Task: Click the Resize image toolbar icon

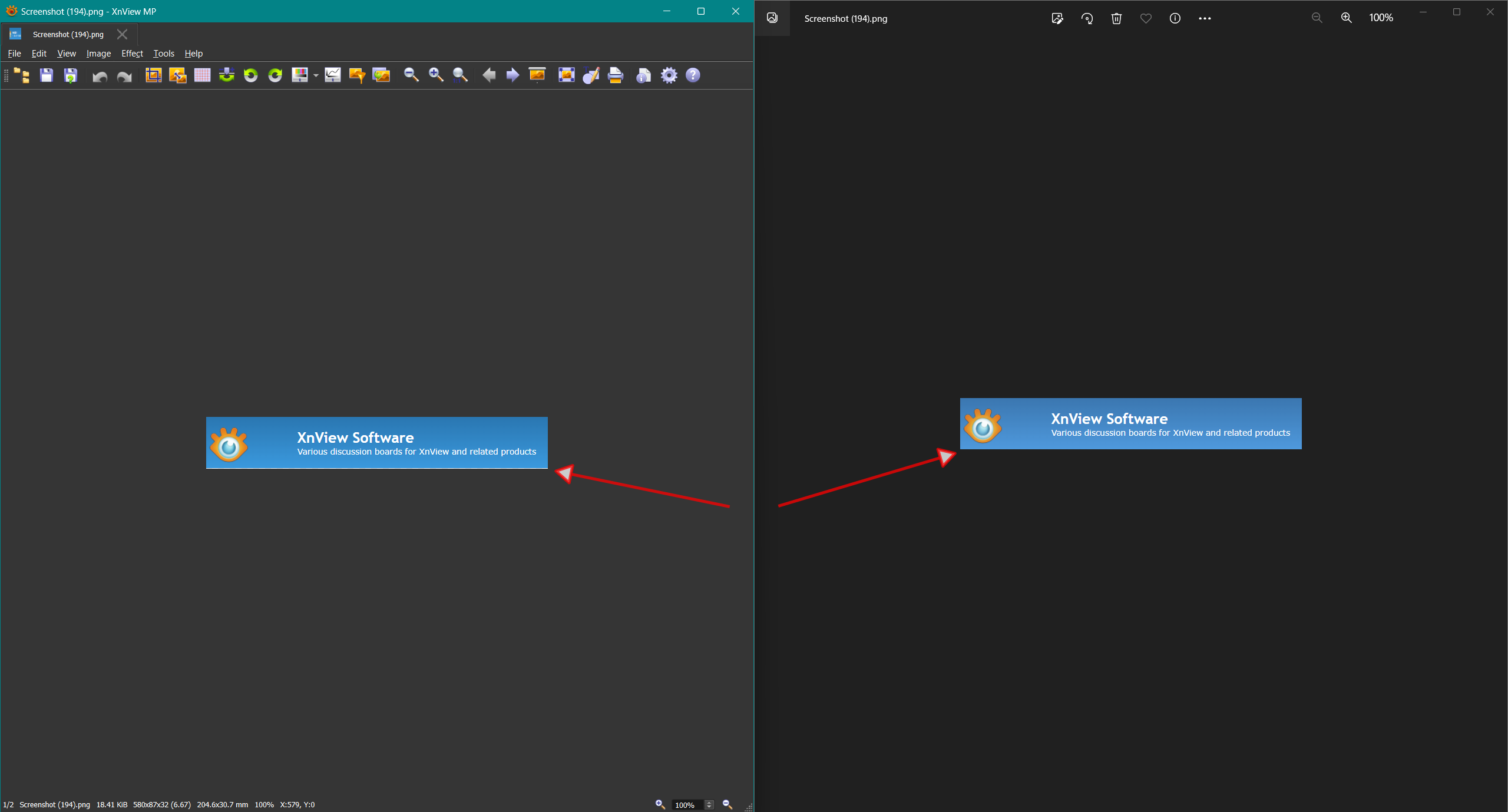Action: point(177,75)
